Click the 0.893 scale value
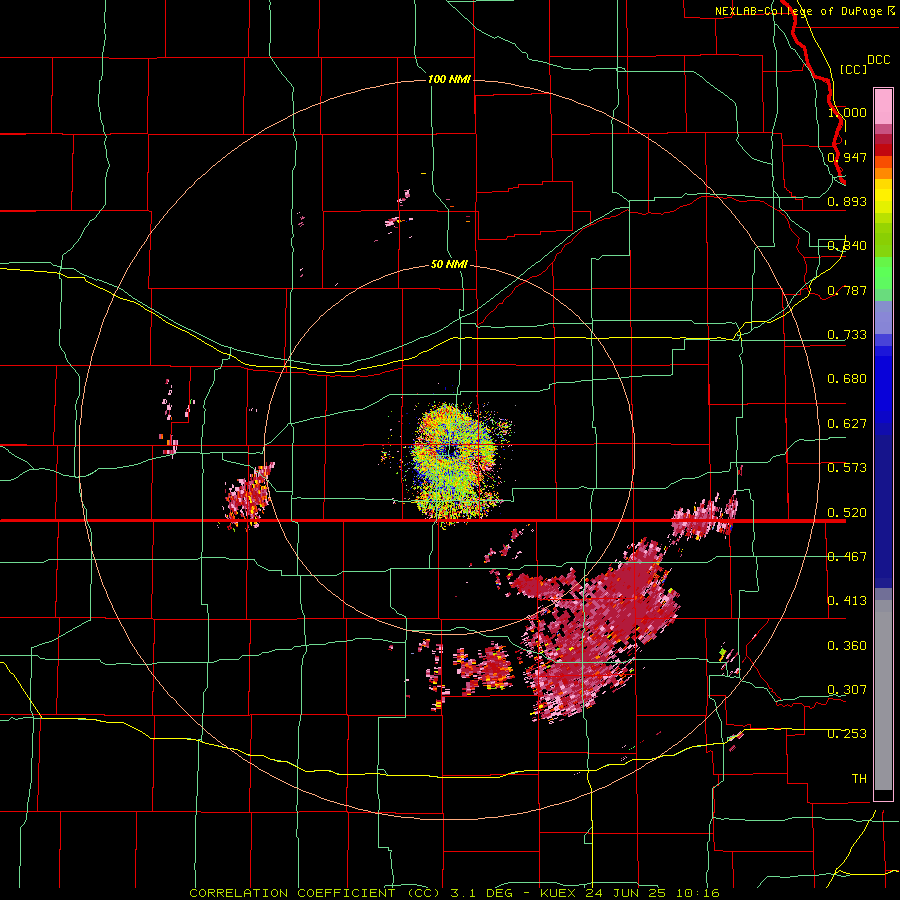 click(x=847, y=201)
